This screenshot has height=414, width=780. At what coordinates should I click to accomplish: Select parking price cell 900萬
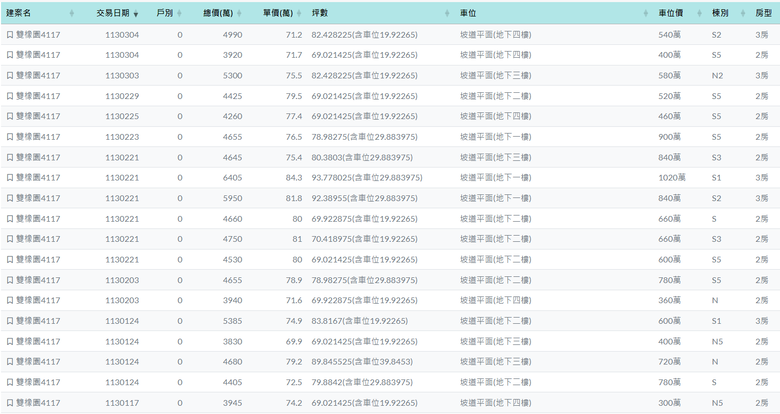pos(670,137)
